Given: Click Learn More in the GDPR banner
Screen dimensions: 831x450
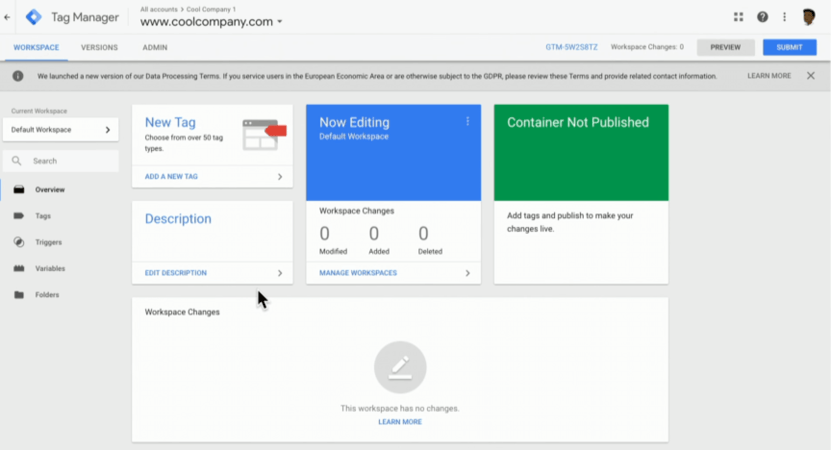Looking at the screenshot, I should [769, 76].
